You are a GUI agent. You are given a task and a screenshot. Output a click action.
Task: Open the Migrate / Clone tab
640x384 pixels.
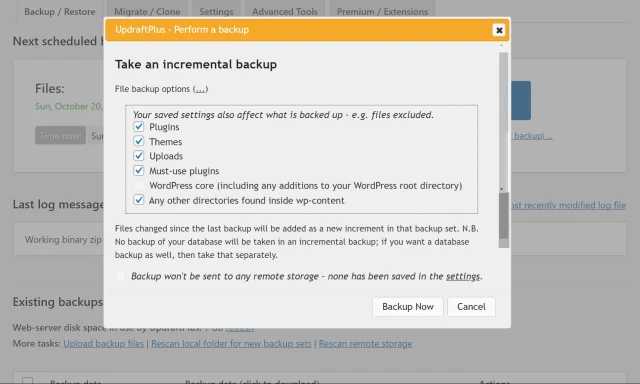[x=147, y=12]
